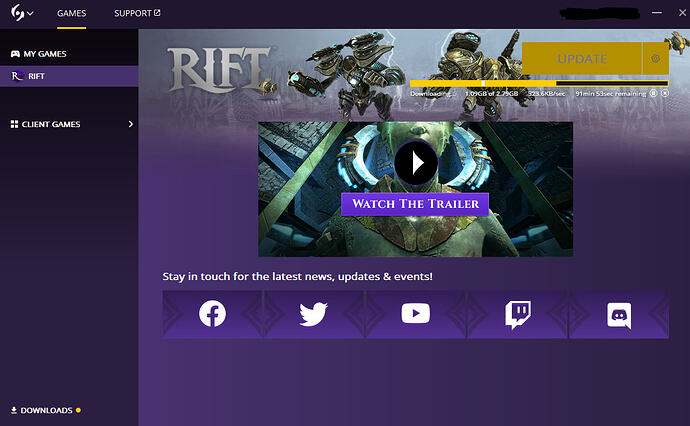The image size is (690, 426).
Task: Play the RIFT trailer video
Action: (416, 163)
